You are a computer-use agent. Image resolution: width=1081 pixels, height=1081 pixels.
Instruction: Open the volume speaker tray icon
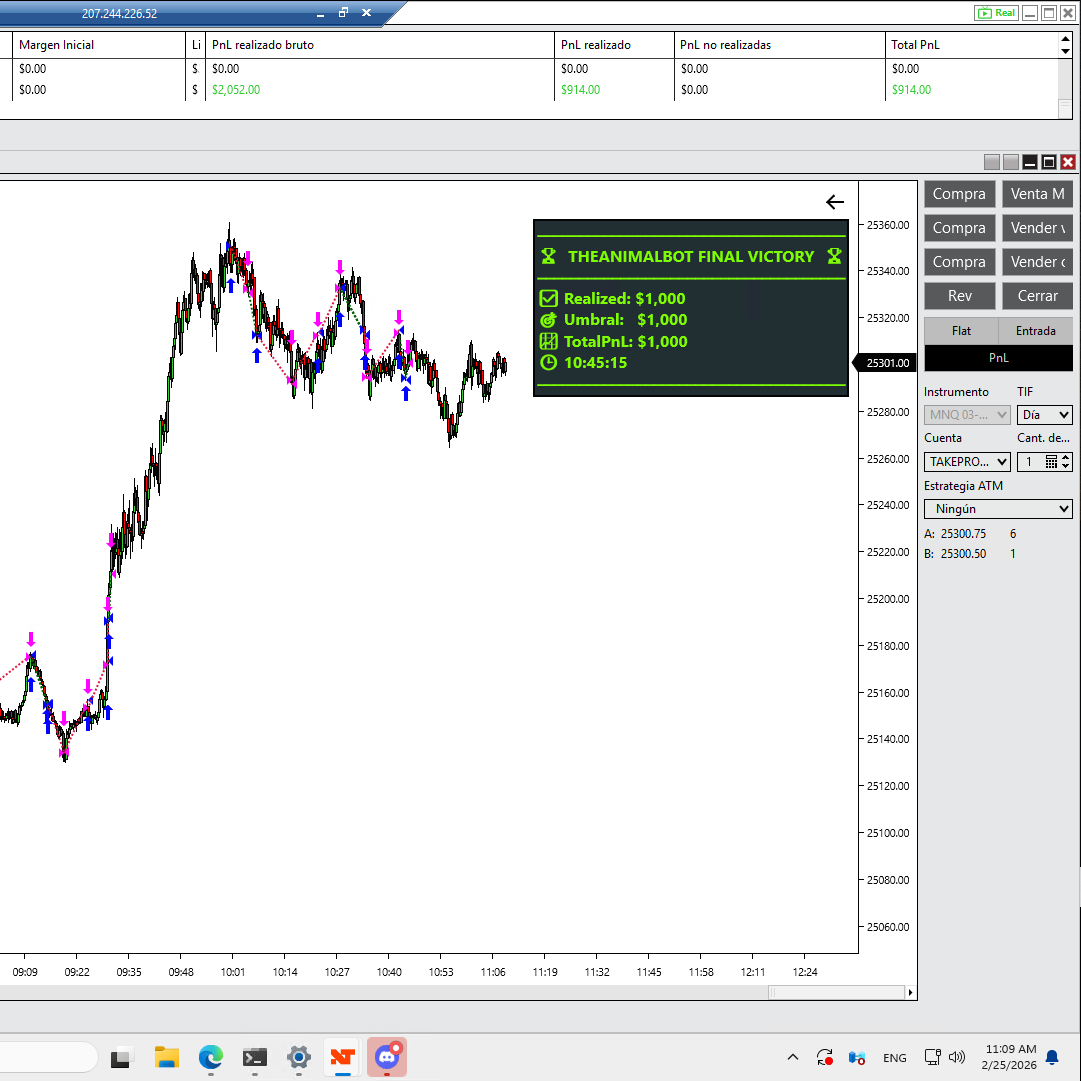tap(957, 1057)
